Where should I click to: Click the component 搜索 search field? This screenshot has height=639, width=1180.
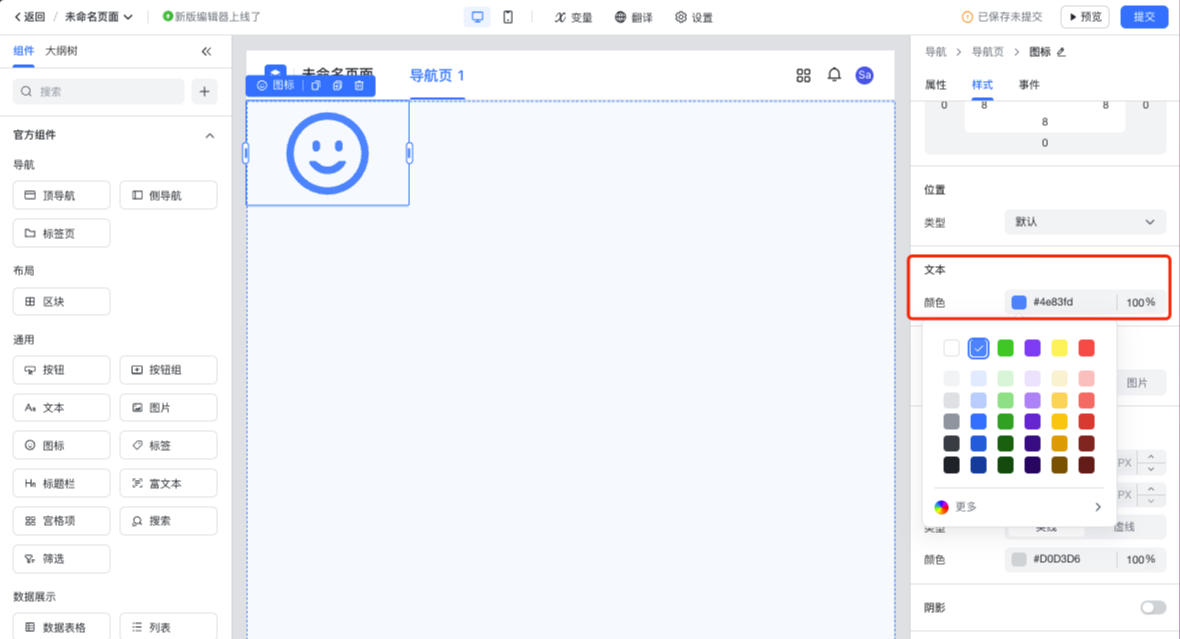(99, 92)
